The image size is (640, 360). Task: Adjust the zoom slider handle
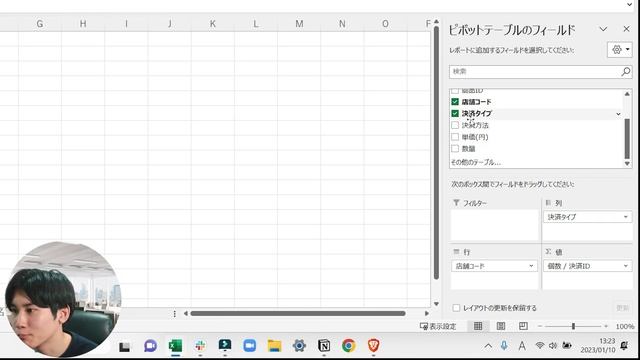573,326
